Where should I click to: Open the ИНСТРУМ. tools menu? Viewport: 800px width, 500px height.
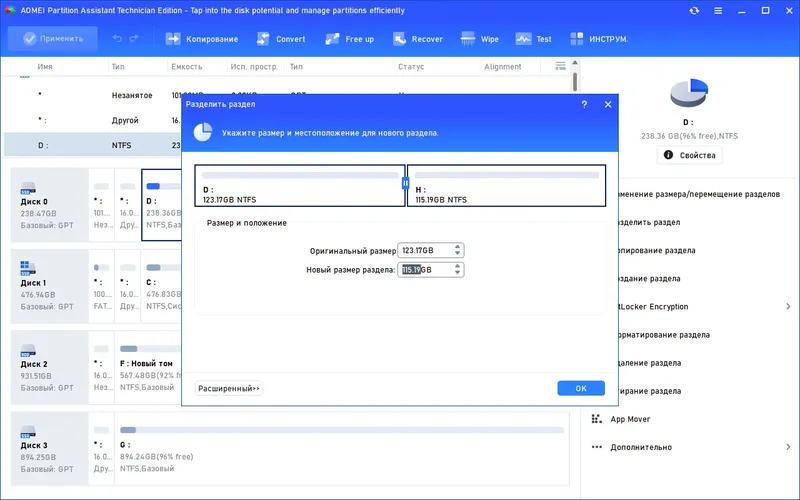click(599, 39)
